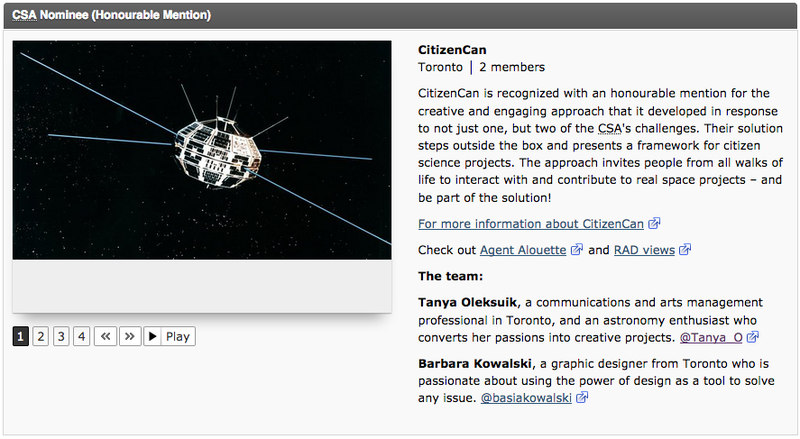
Task: Play the satellite image slideshow
Action: tap(169, 337)
